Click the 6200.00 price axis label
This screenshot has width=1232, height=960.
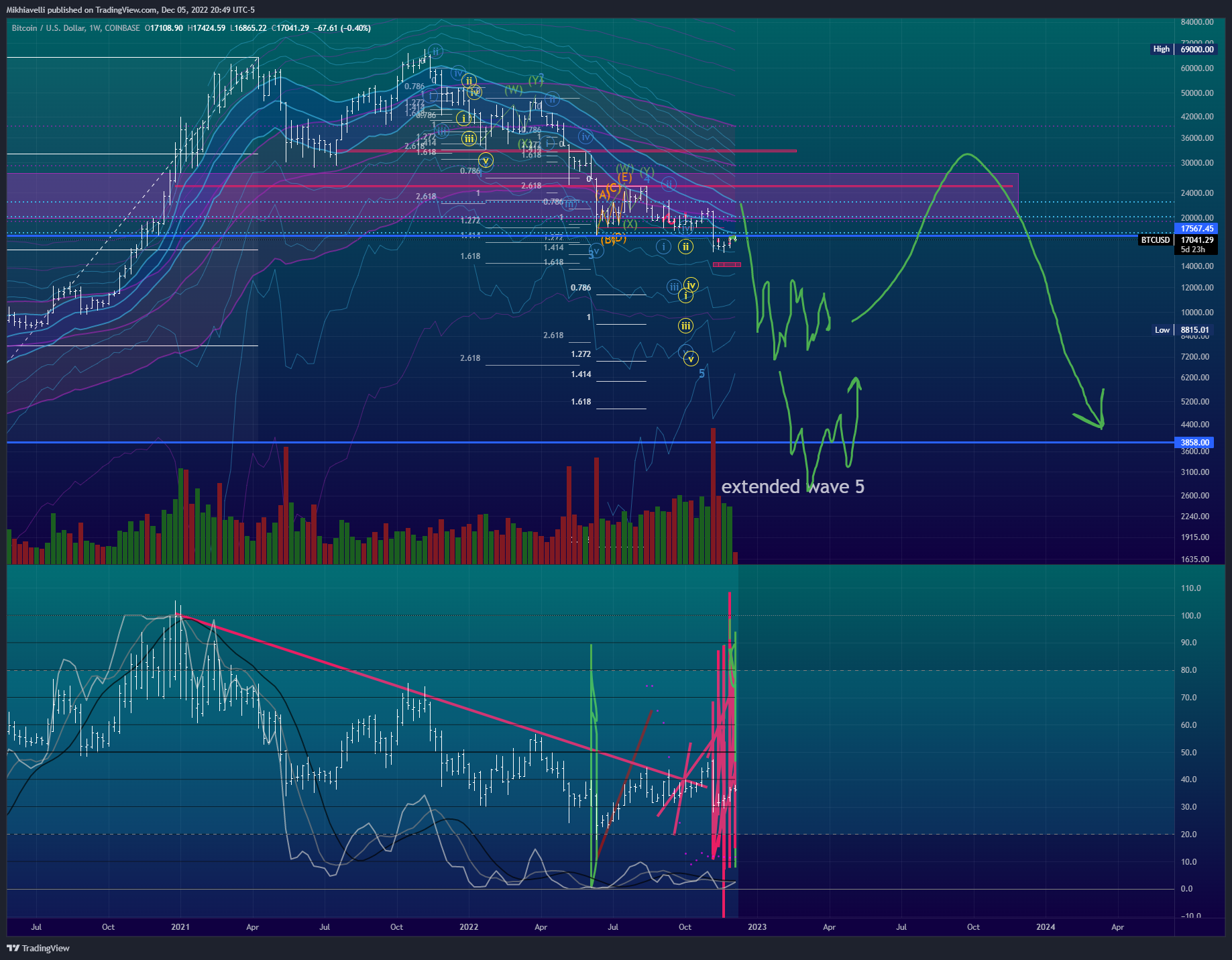[x=1195, y=378]
